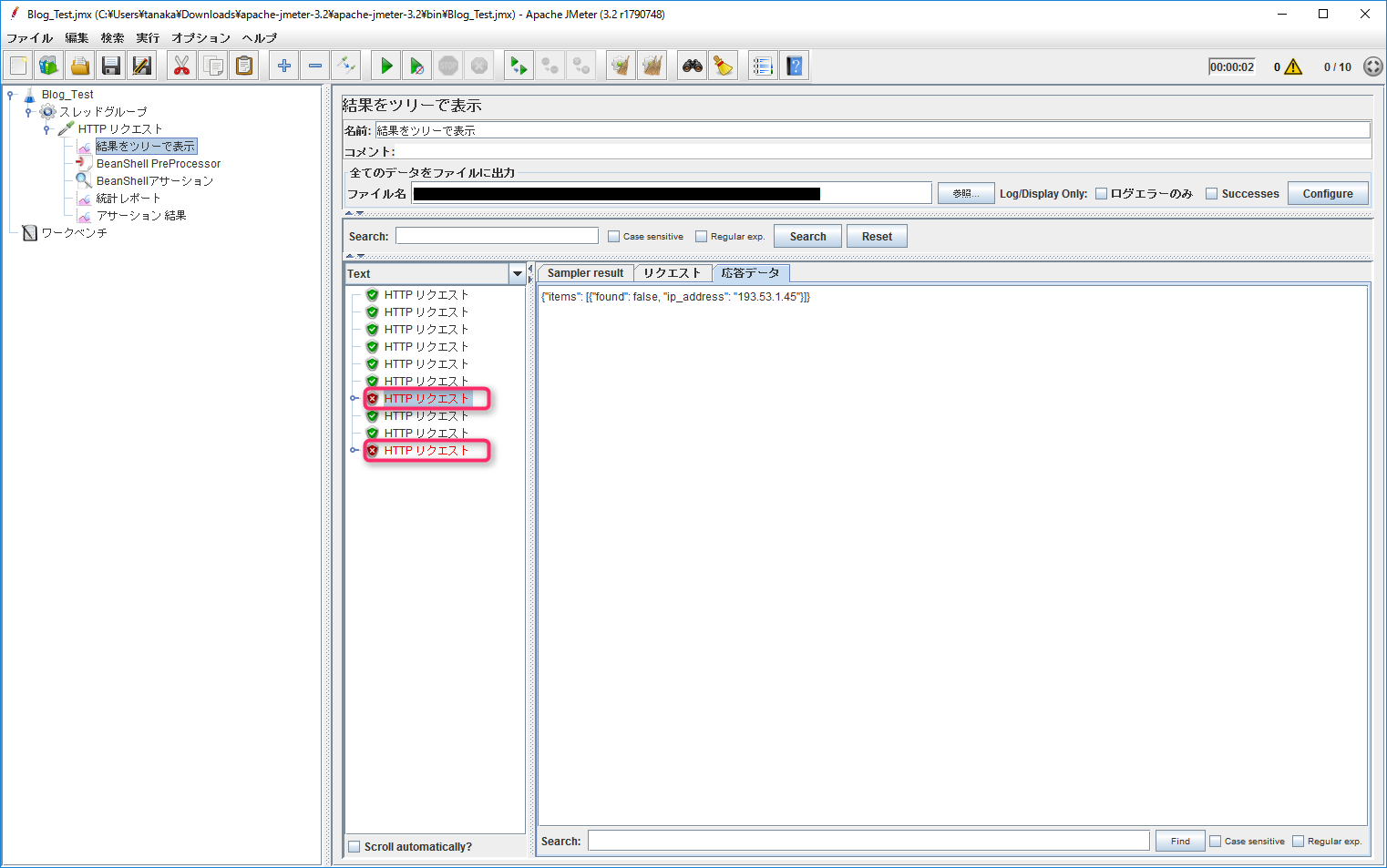Clear all results with double broom icon
Viewport: 1387px width, 868px height.
[652, 66]
